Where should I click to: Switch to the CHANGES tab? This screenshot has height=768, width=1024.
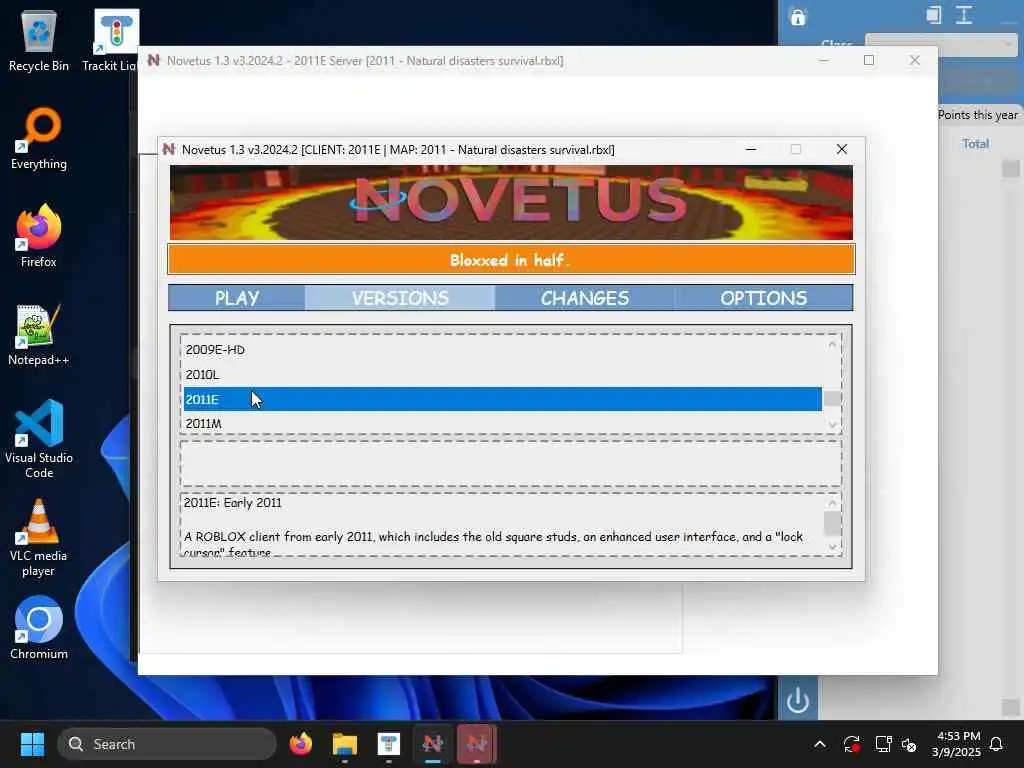coord(584,298)
